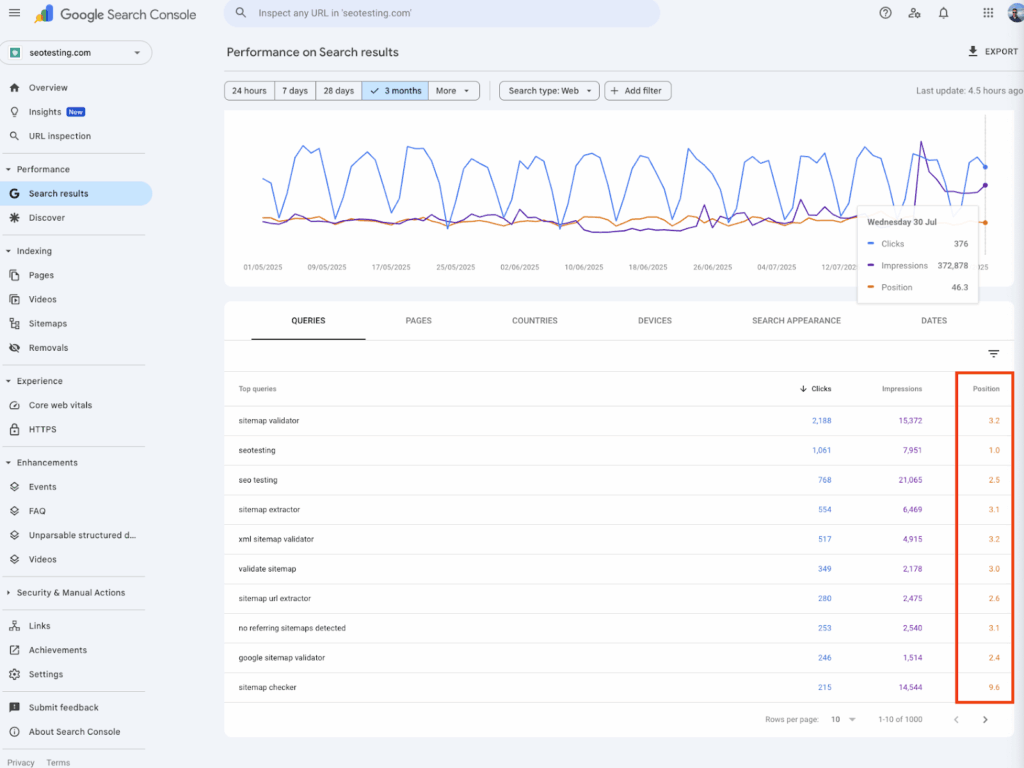
Task: Sort table by Position column header
Action: pyautogui.click(x=986, y=389)
